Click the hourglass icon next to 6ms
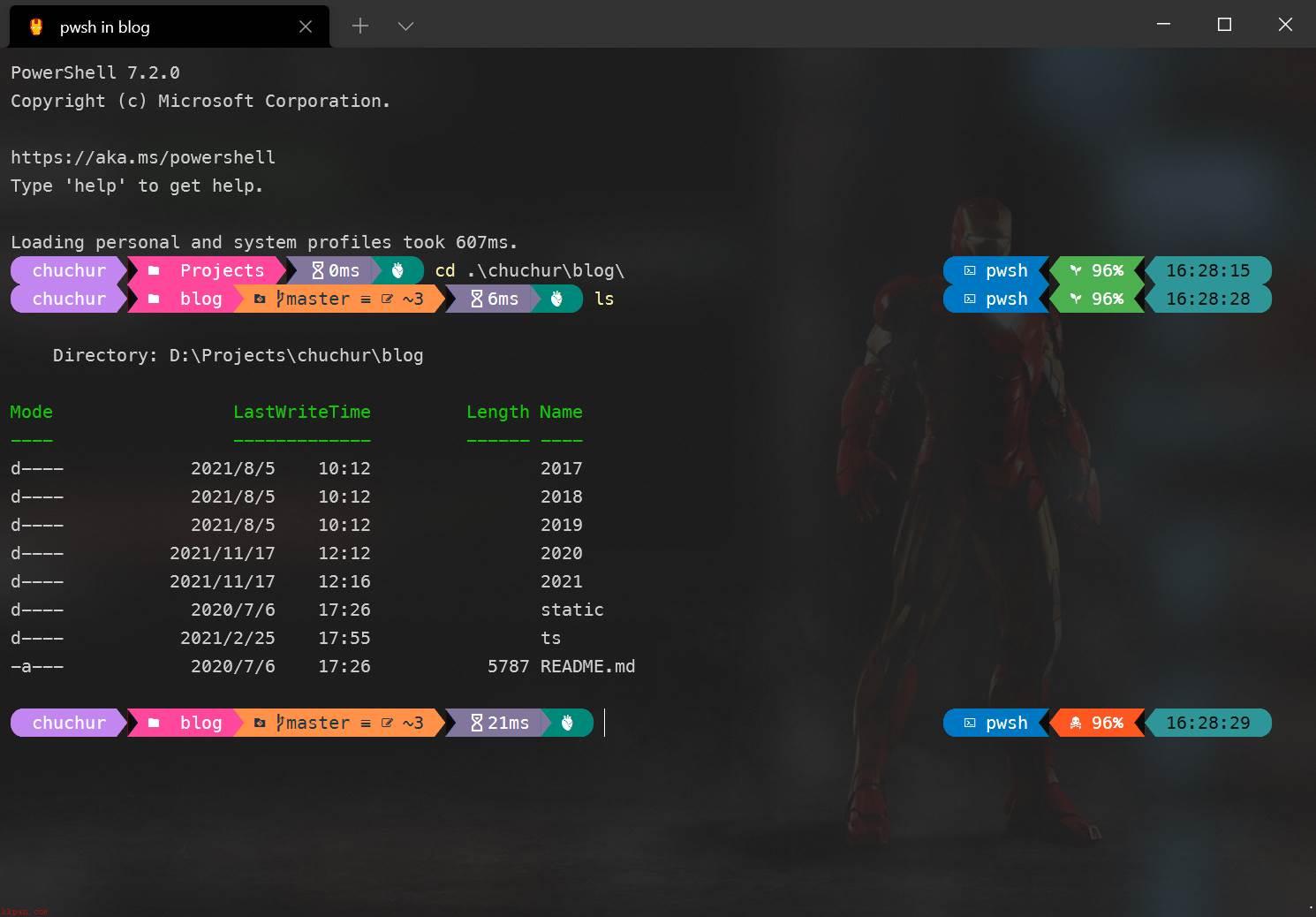The height and width of the screenshot is (917, 1316). point(477,299)
